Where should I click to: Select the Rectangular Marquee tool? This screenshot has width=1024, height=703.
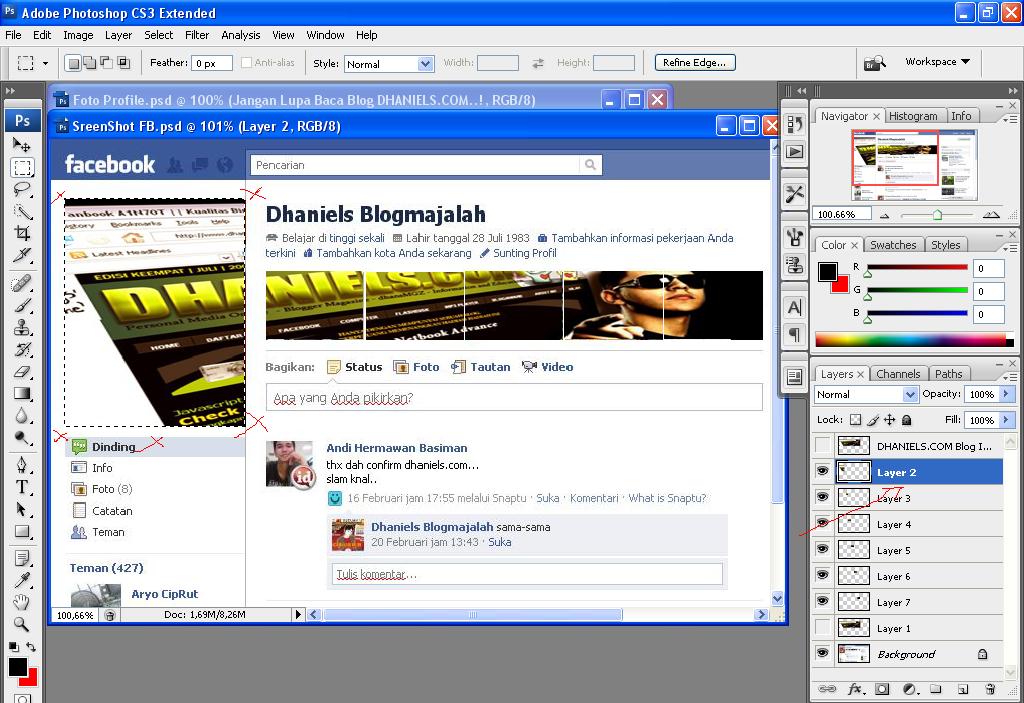pyautogui.click(x=22, y=167)
